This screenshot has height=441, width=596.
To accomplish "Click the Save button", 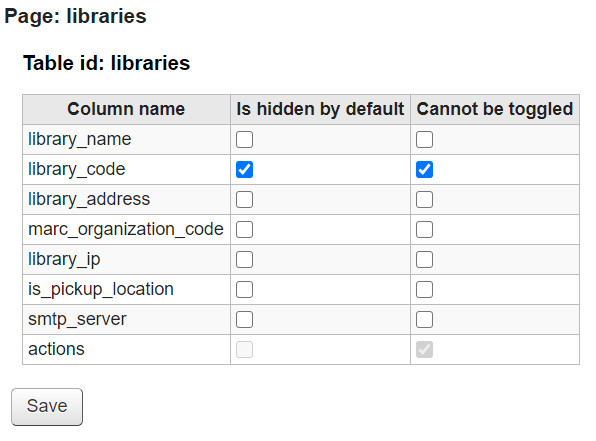I will (x=47, y=407).
